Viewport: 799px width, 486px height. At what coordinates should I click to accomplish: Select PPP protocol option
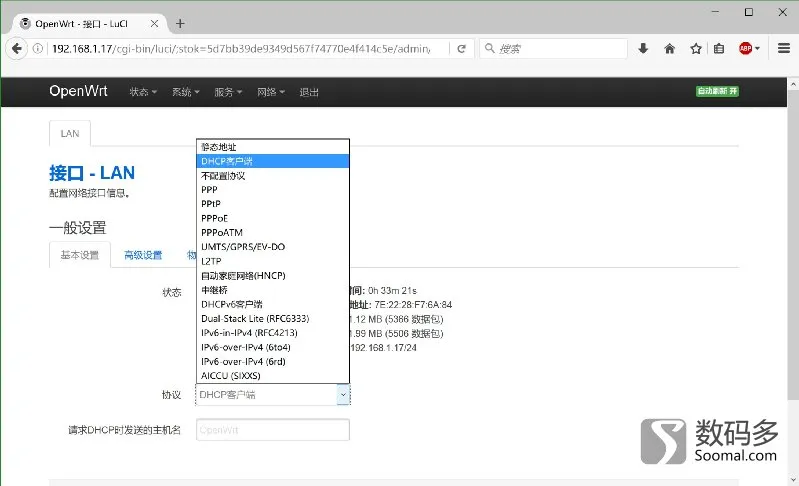[x=273, y=190]
